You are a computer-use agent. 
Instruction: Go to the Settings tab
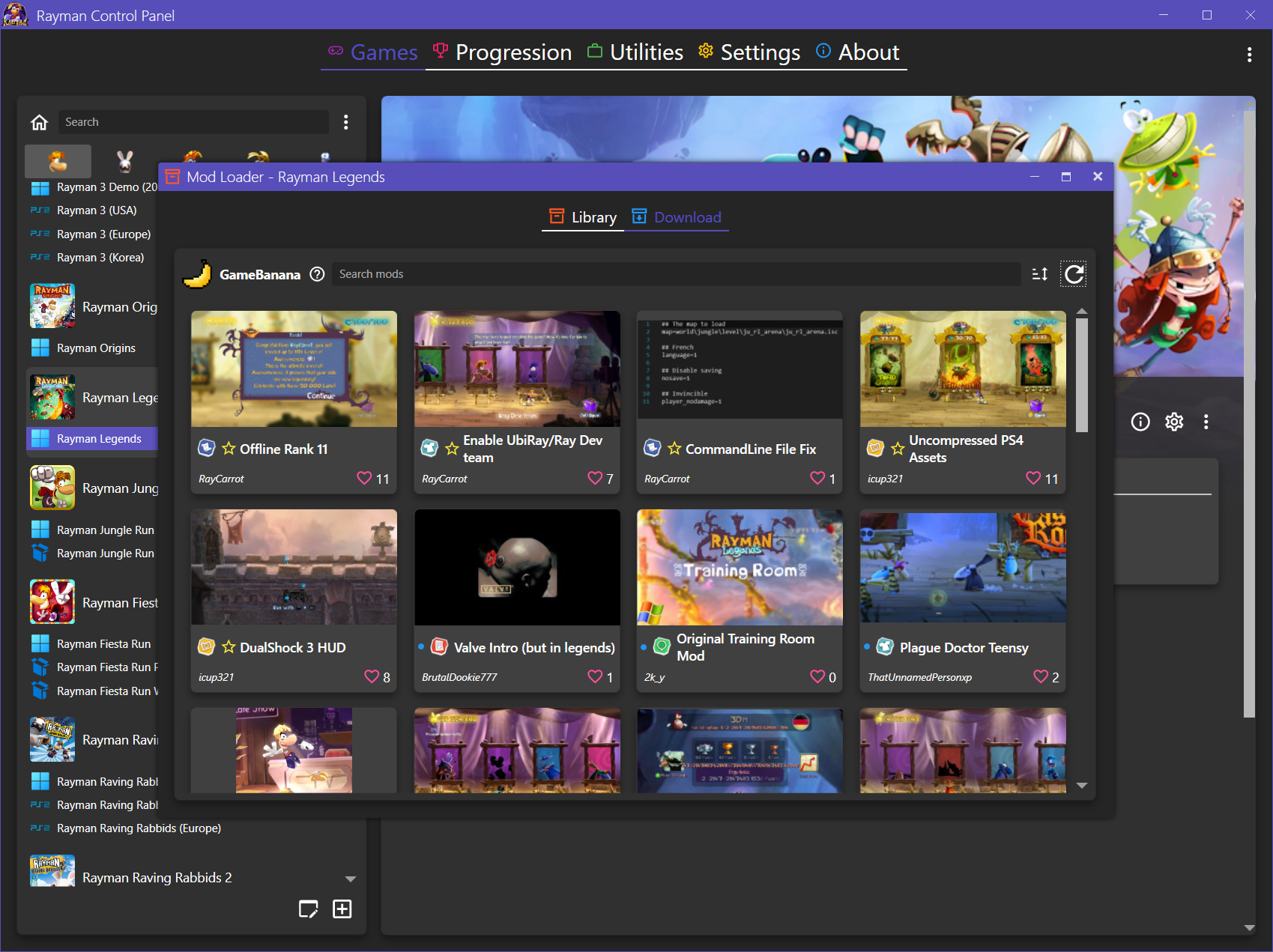pos(749,52)
